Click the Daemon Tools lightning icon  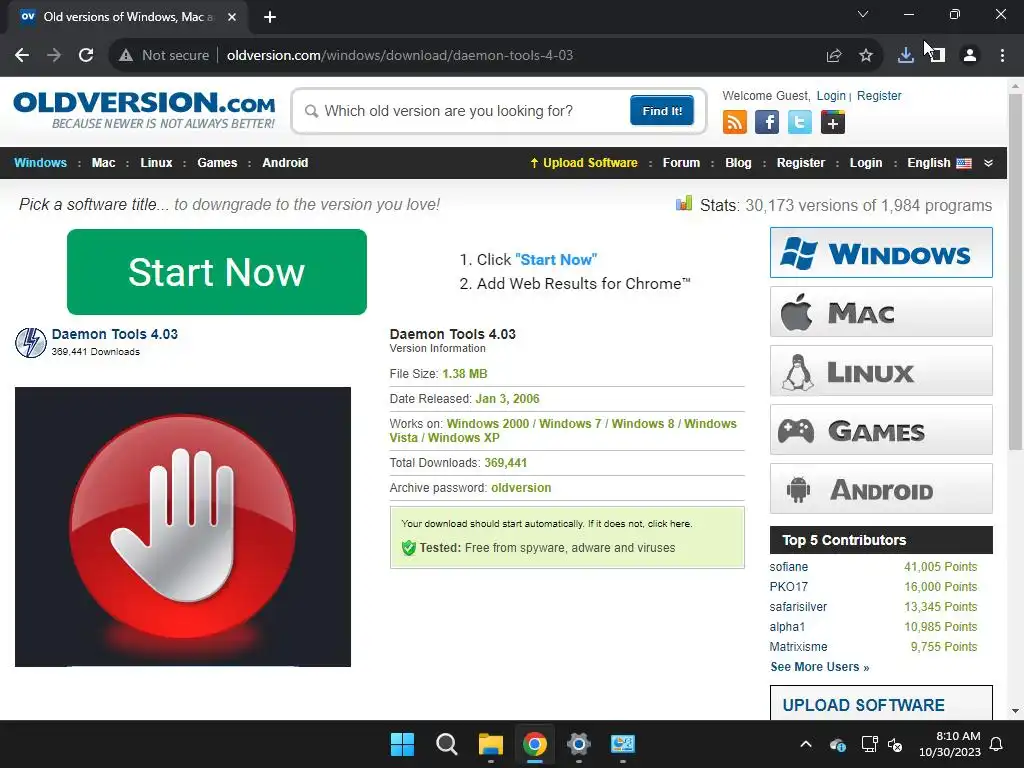click(x=31, y=343)
